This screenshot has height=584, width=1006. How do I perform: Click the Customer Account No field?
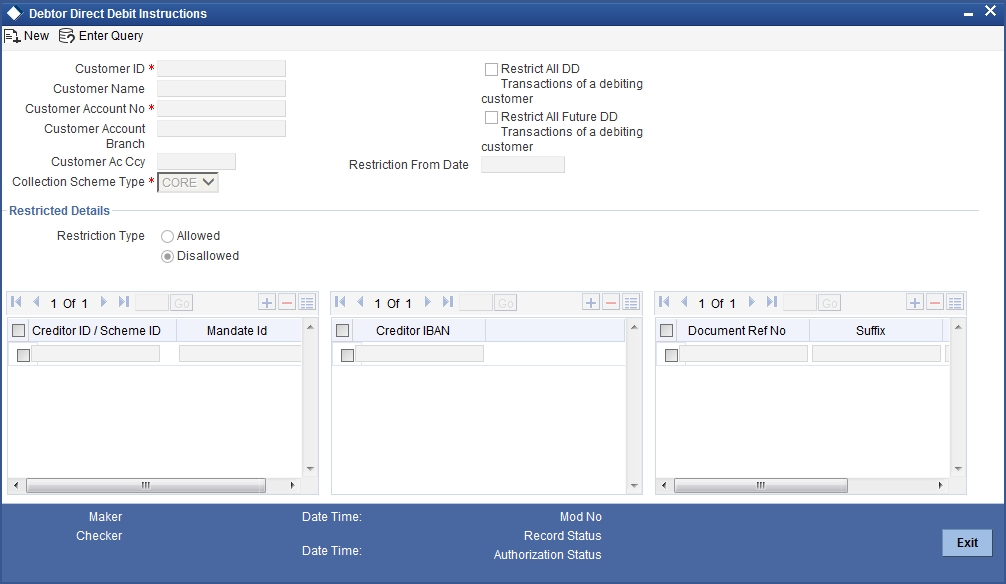pyautogui.click(x=221, y=108)
